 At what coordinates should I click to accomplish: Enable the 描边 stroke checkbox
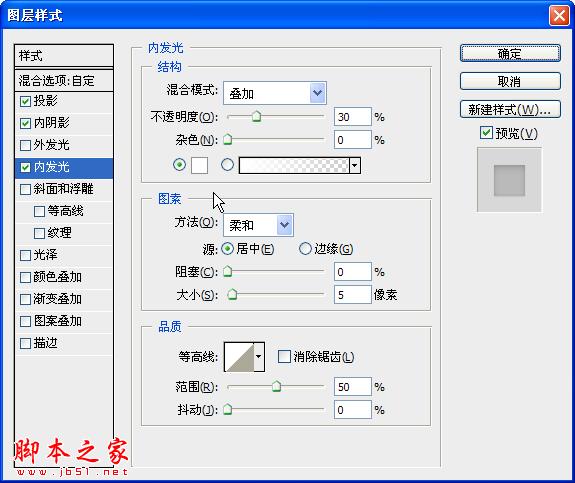coord(25,344)
